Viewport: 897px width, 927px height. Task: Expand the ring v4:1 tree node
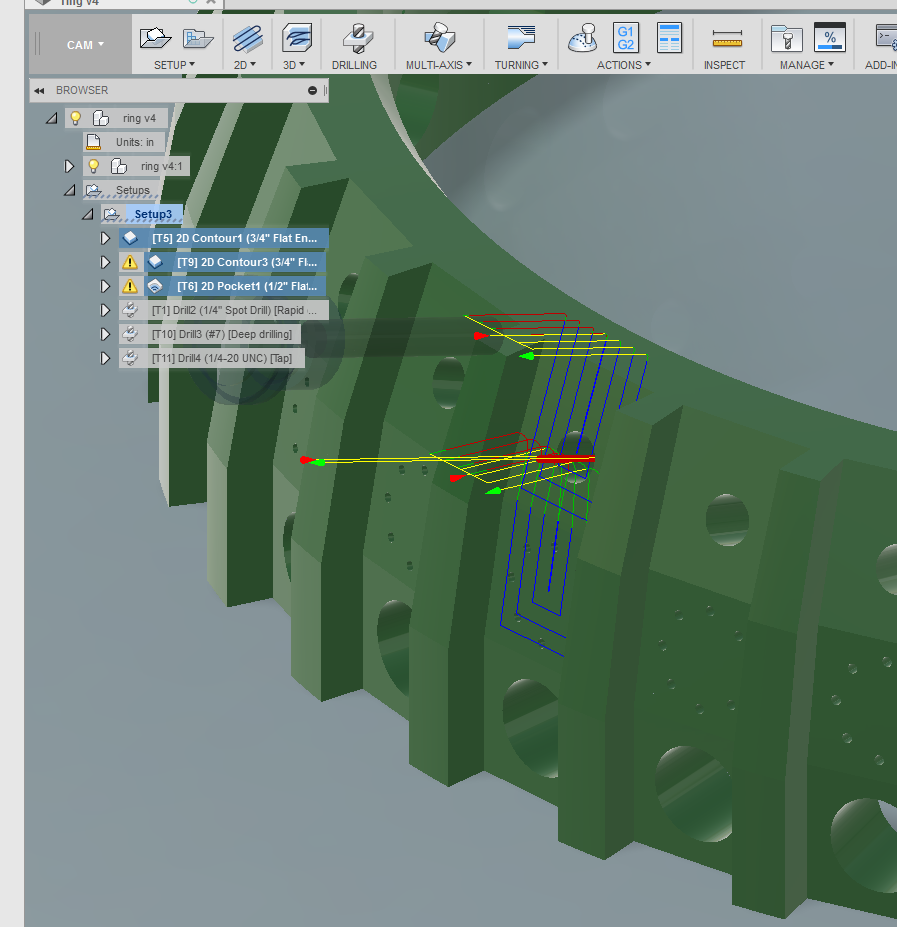69,166
